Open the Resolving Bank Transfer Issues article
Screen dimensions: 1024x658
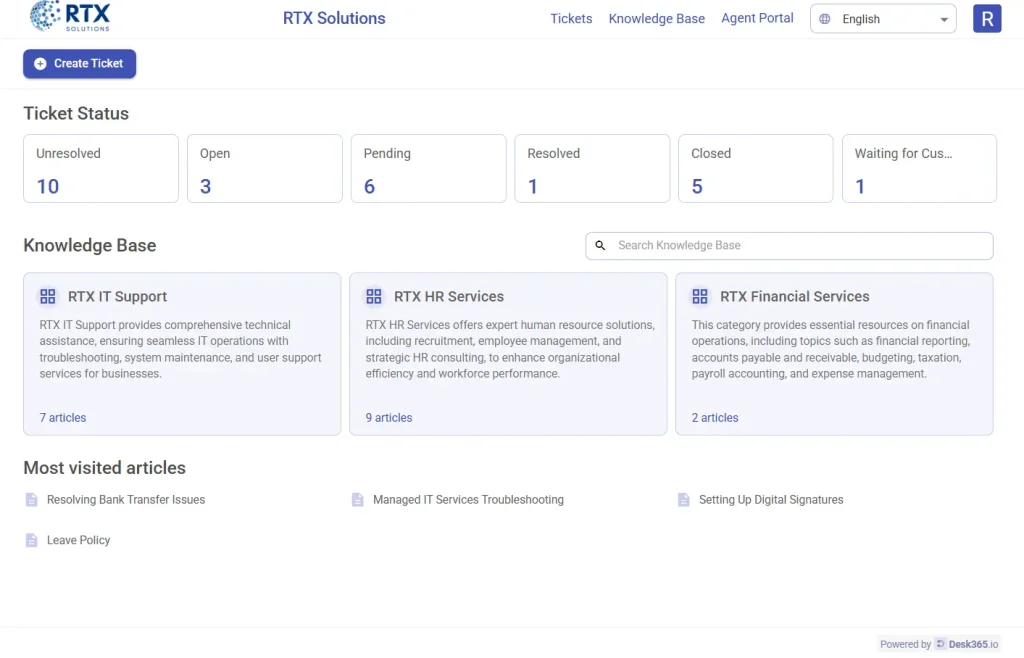[126, 500]
